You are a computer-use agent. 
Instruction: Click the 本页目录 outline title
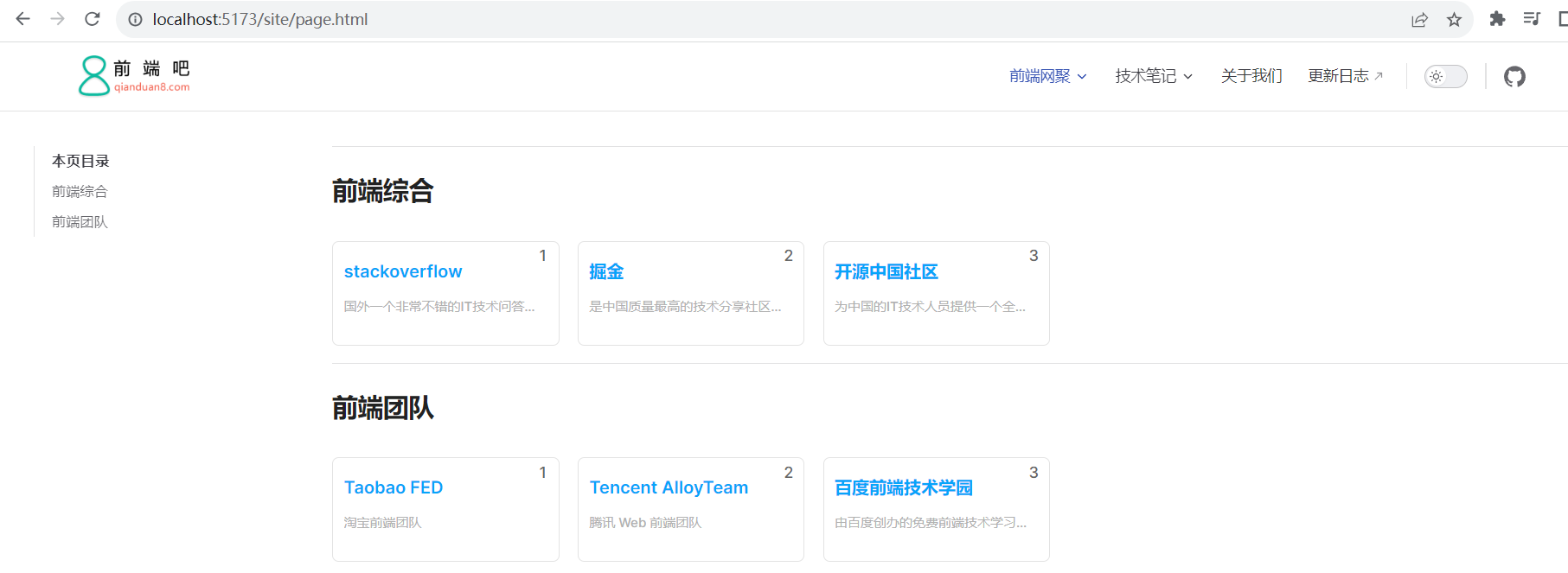[x=80, y=161]
